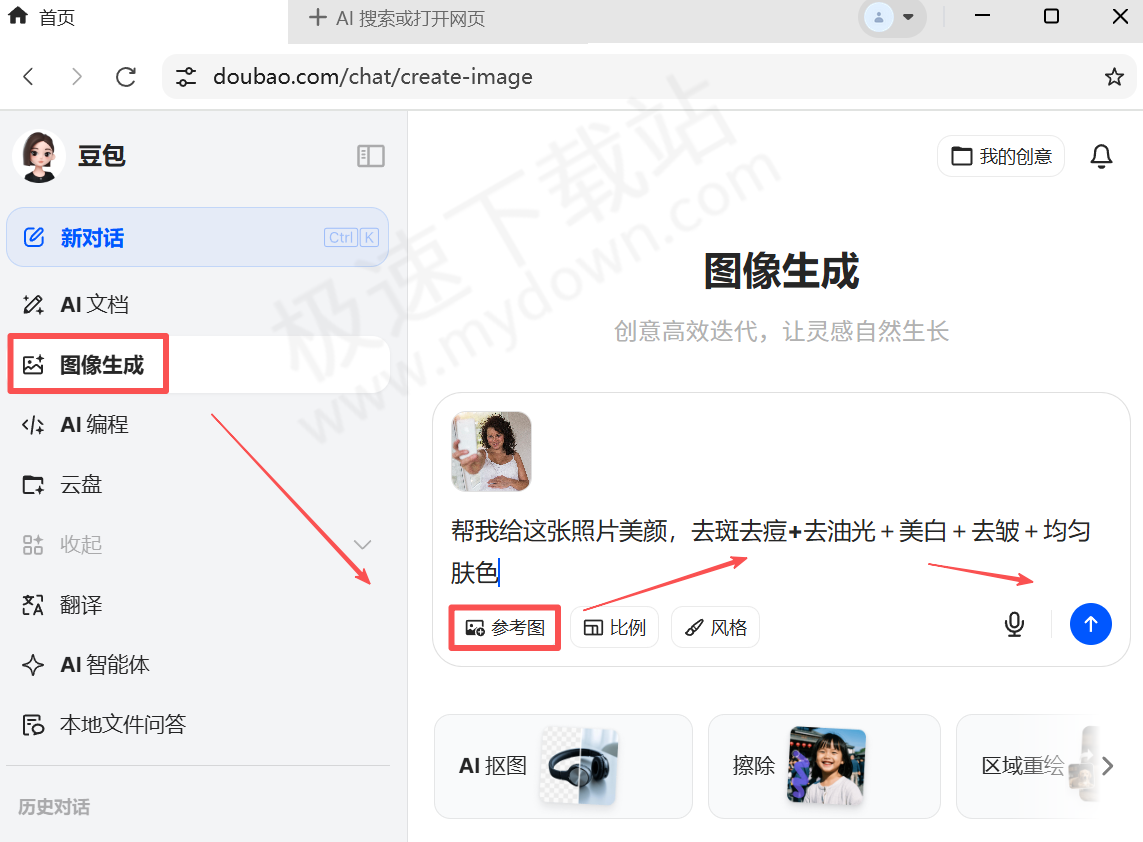
Task: Open the AI 抠图 tool card
Action: (x=563, y=766)
